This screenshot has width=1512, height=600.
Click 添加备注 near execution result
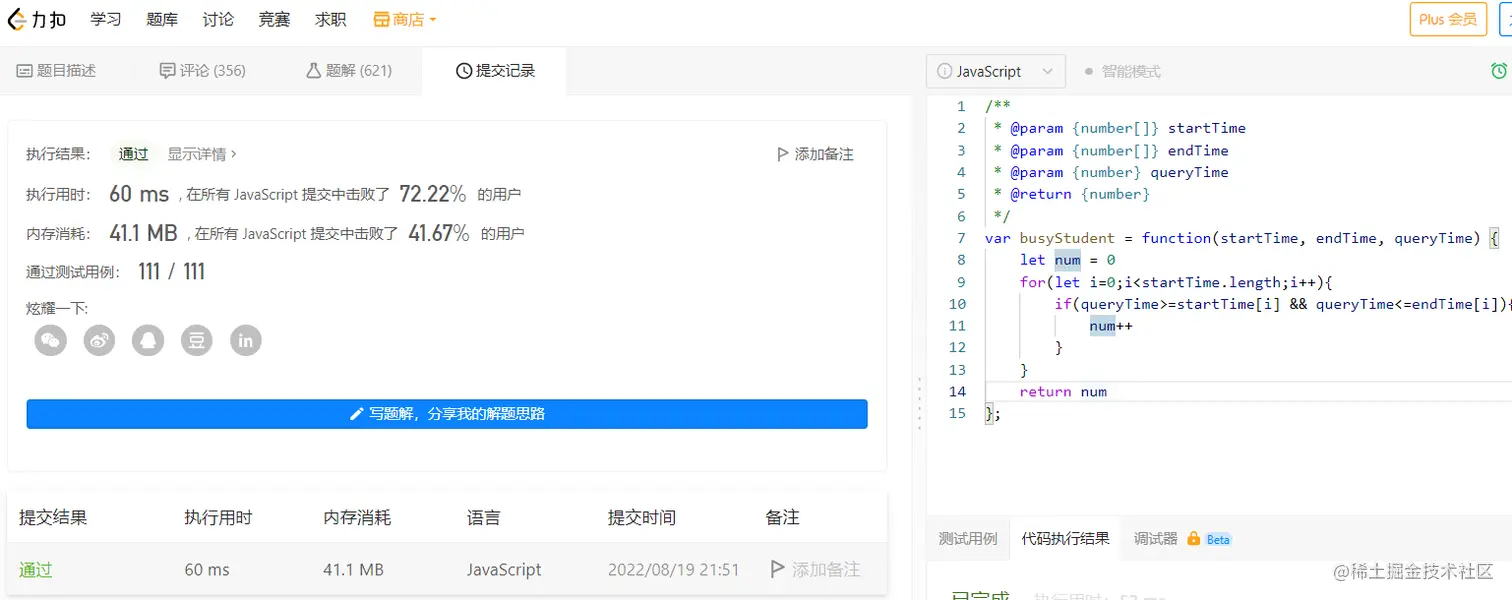[815, 154]
